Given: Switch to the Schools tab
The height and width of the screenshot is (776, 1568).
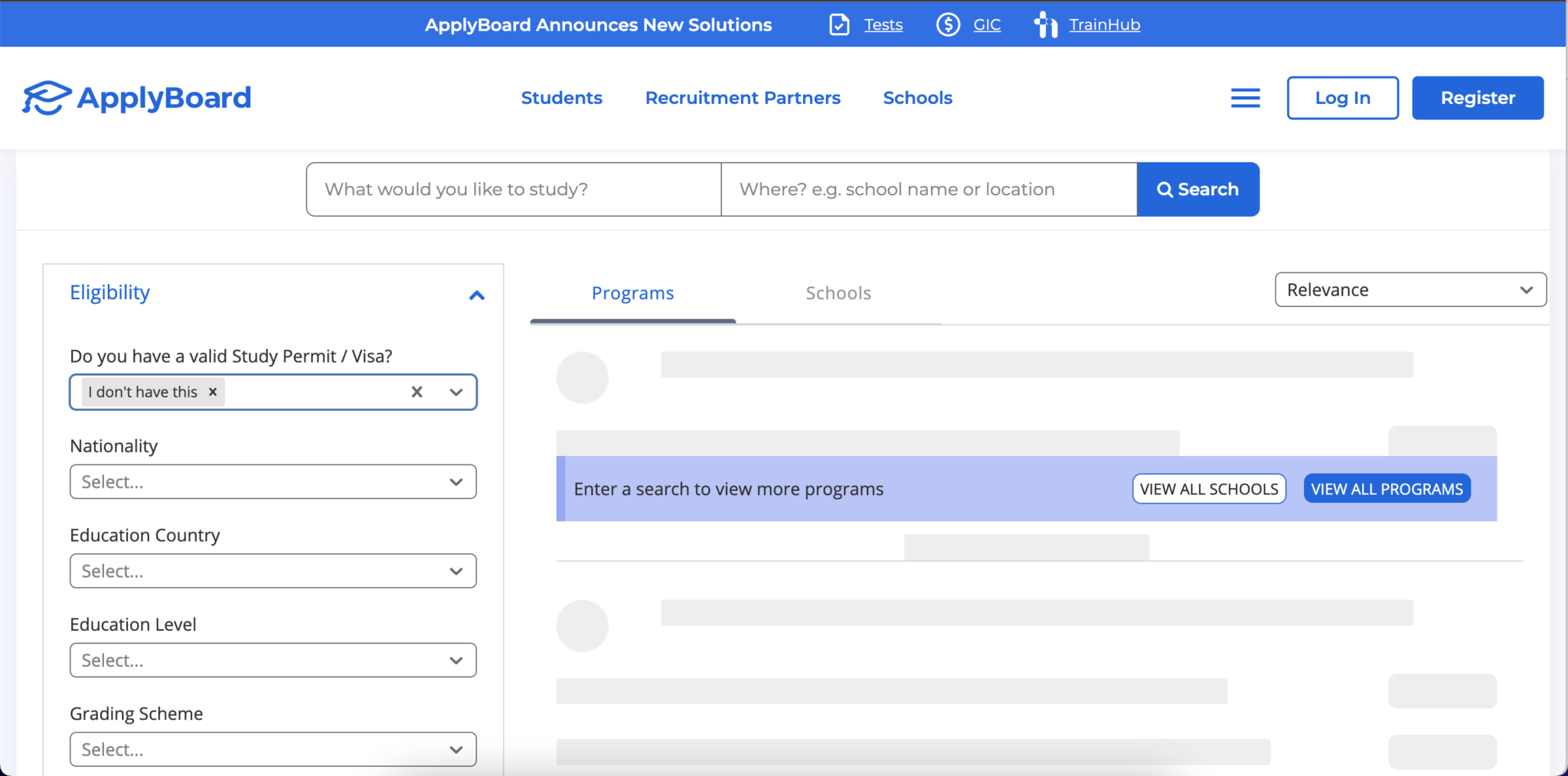Looking at the screenshot, I should [838, 292].
